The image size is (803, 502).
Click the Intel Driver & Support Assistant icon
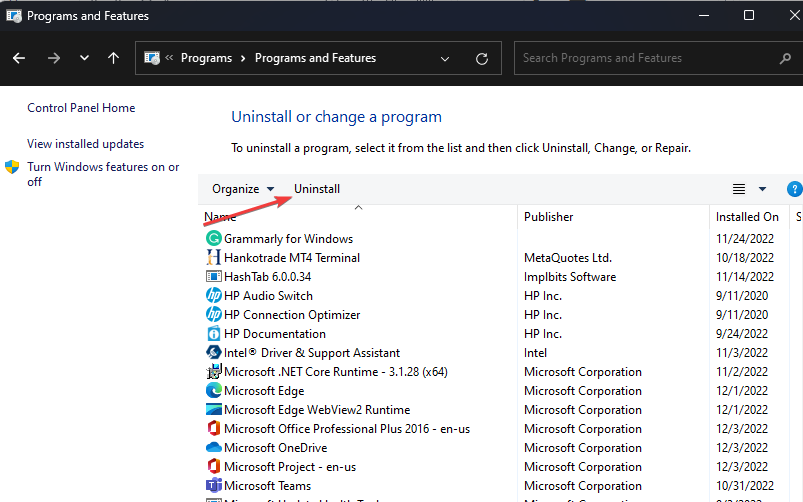click(213, 353)
